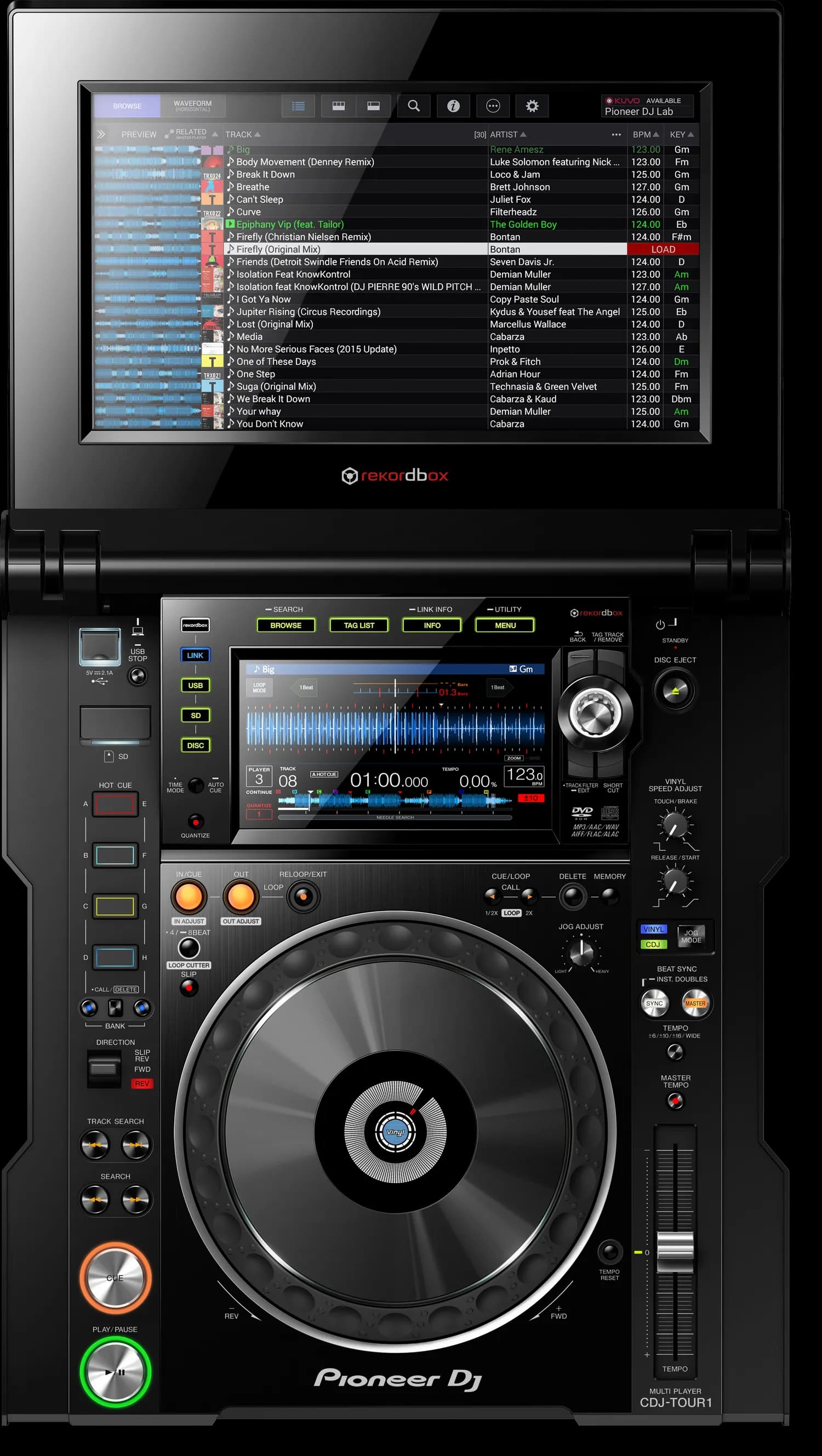822x1456 pixels.
Task: Open the search magnifier icon
Action: pyautogui.click(x=413, y=106)
